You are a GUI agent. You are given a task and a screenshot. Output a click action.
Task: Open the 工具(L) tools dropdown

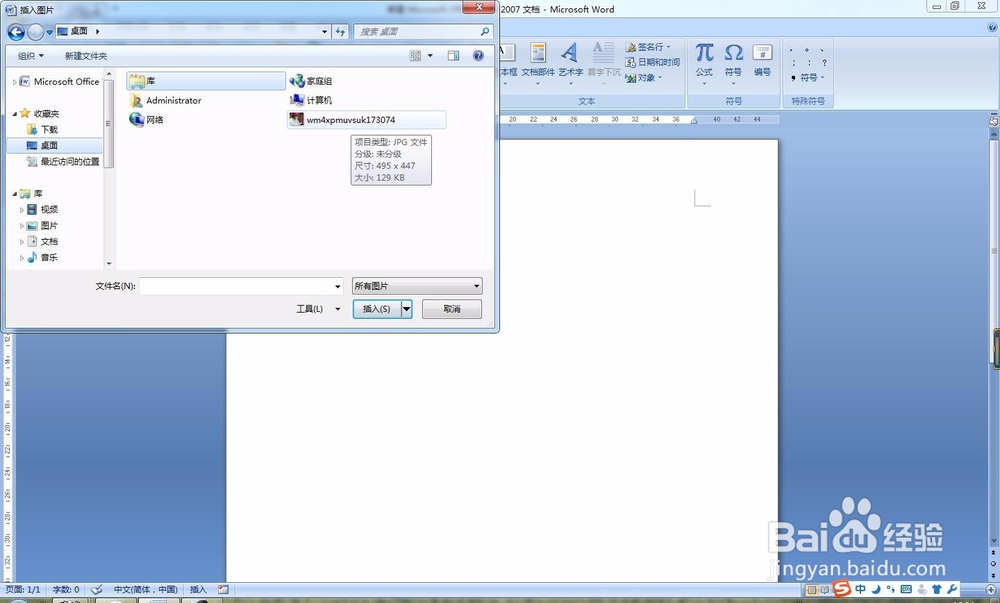[318, 309]
